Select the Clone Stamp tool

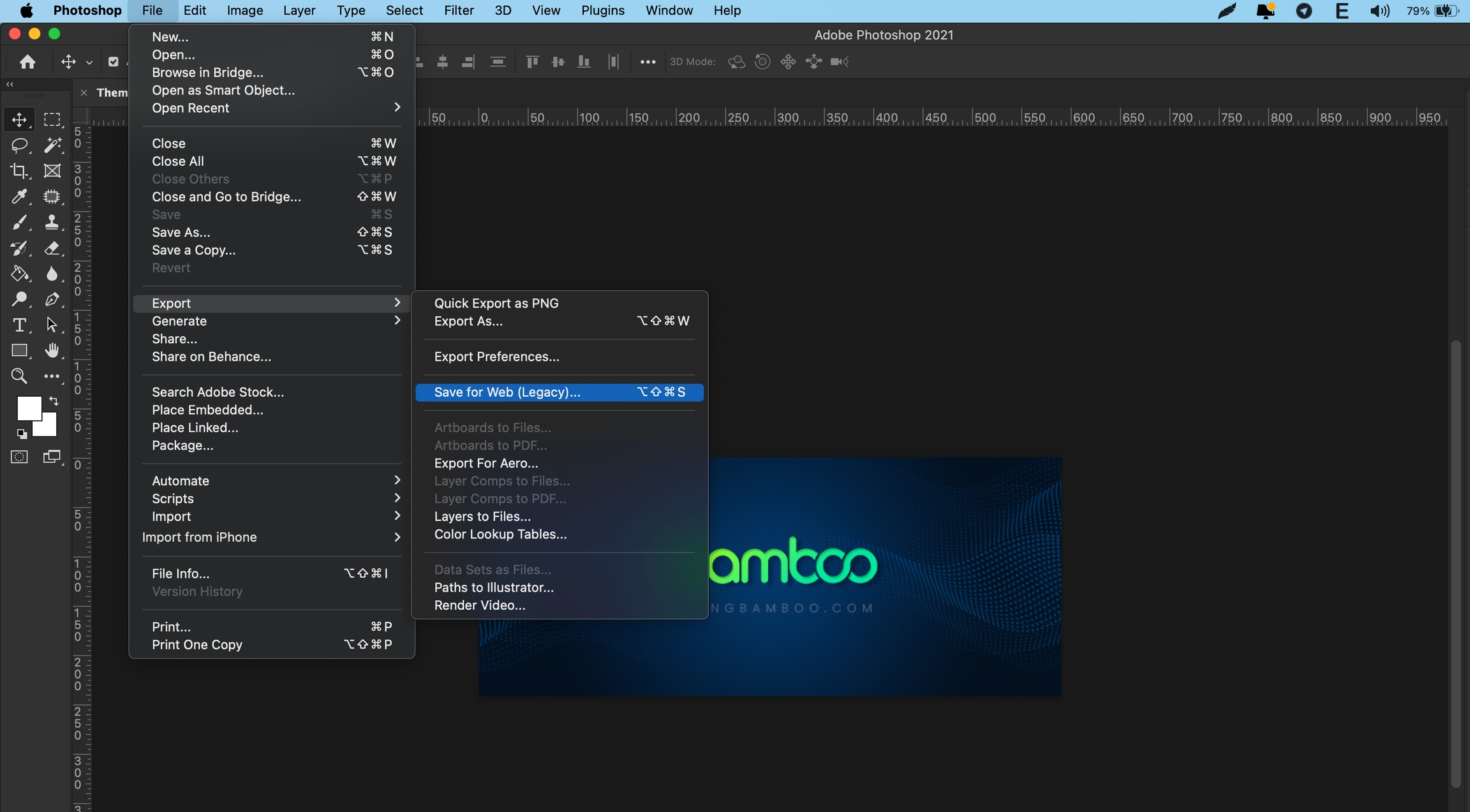point(52,222)
